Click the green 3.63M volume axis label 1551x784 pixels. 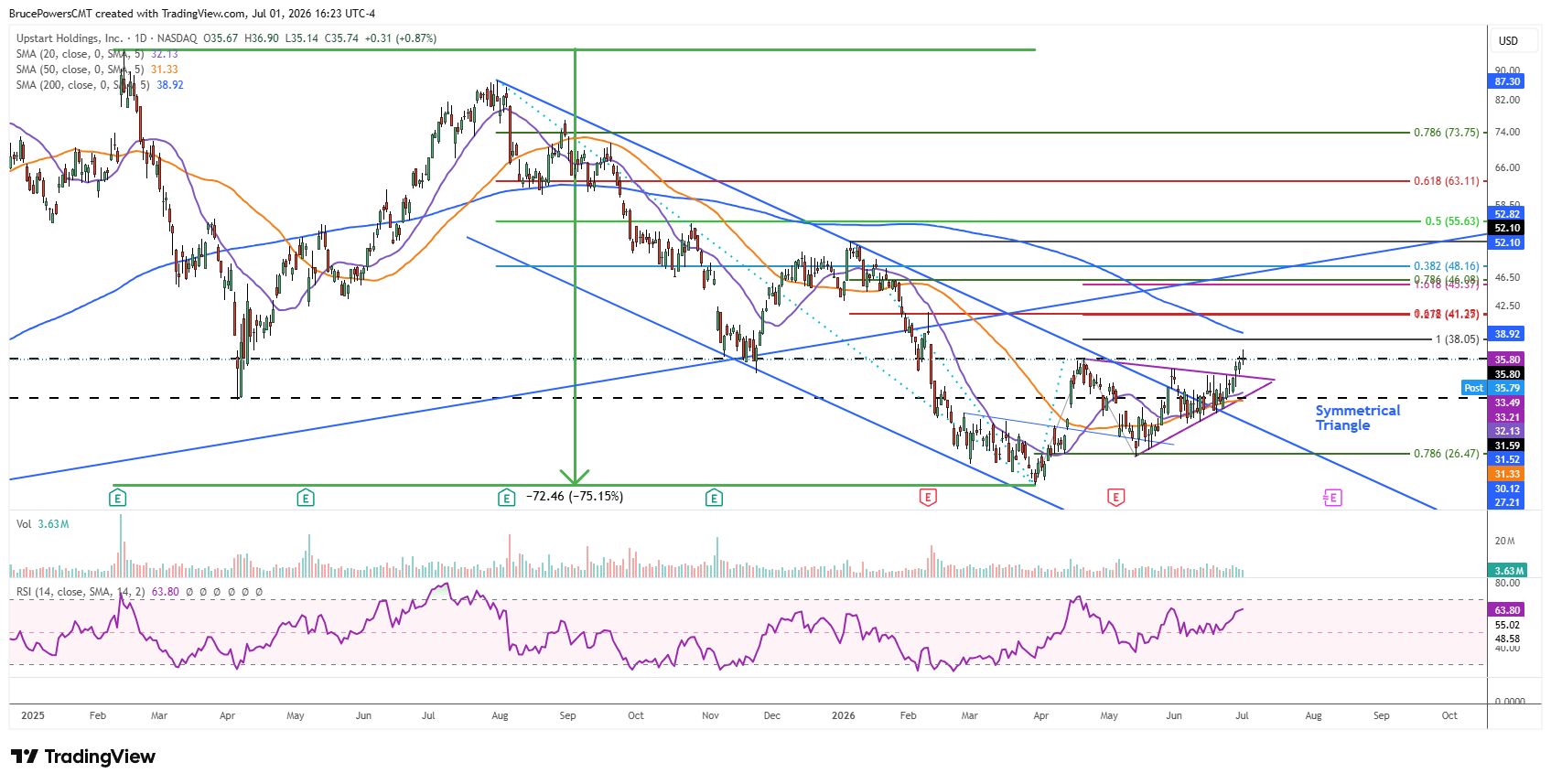pyautogui.click(x=1507, y=571)
